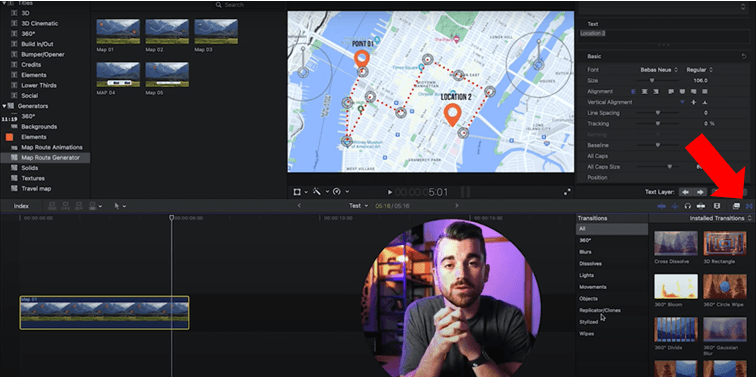This screenshot has height=378, width=756.
Task: Toggle the headphones audio skimming icon
Action: pyautogui.click(x=688, y=206)
